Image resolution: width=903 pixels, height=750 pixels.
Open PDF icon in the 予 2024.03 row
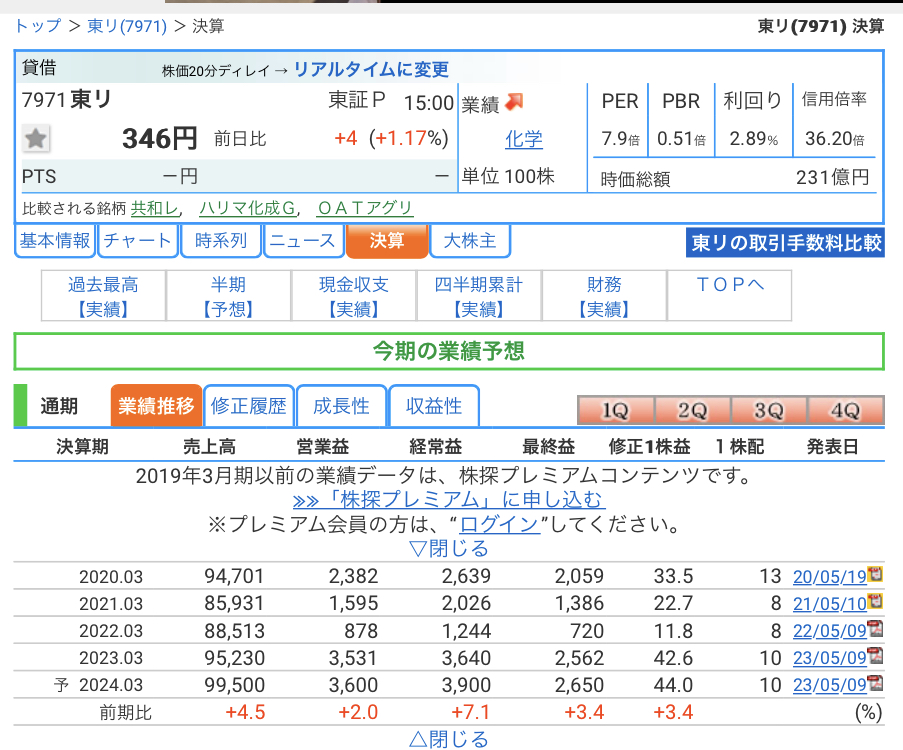(875, 683)
